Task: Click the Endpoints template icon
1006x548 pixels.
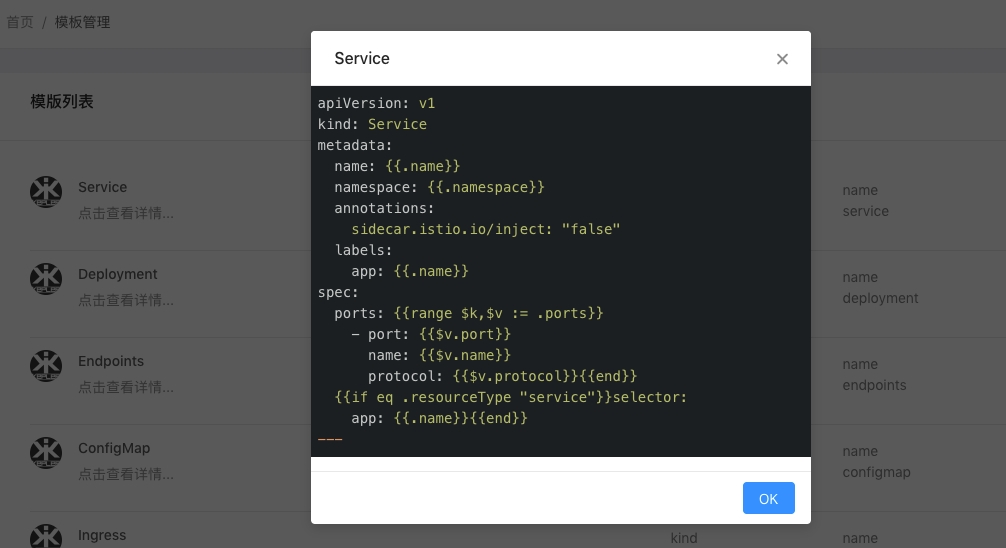Action: click(x=46, y=366)
